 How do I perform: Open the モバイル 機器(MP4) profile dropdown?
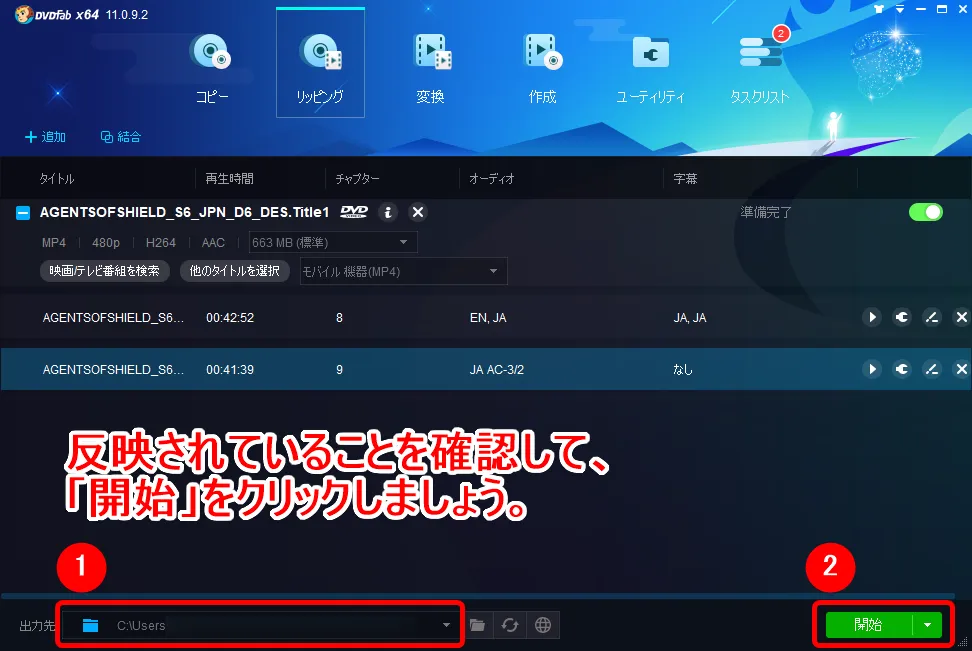pos(404,271)
